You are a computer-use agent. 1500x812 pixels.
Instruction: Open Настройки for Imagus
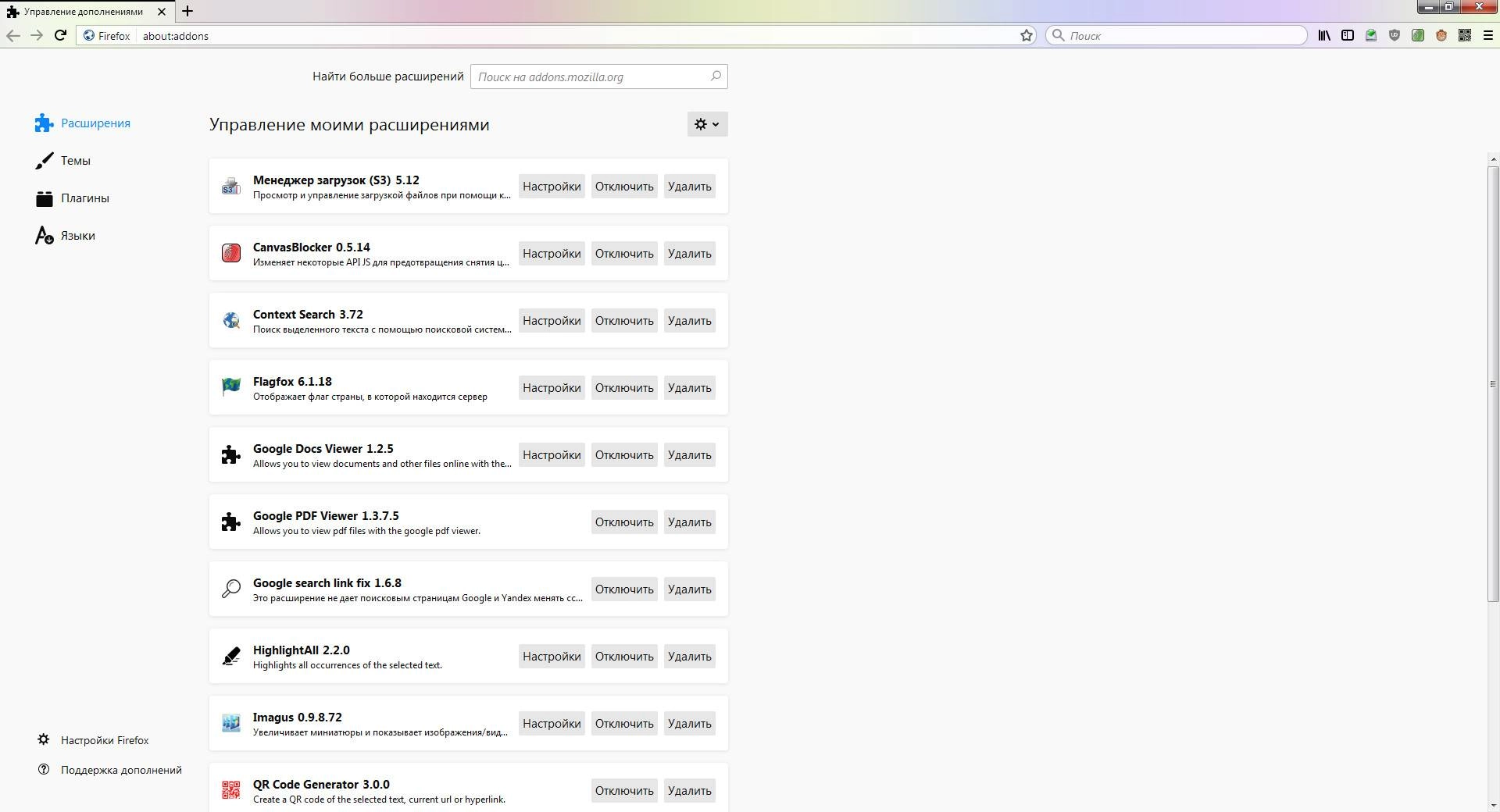coord(552,723)
